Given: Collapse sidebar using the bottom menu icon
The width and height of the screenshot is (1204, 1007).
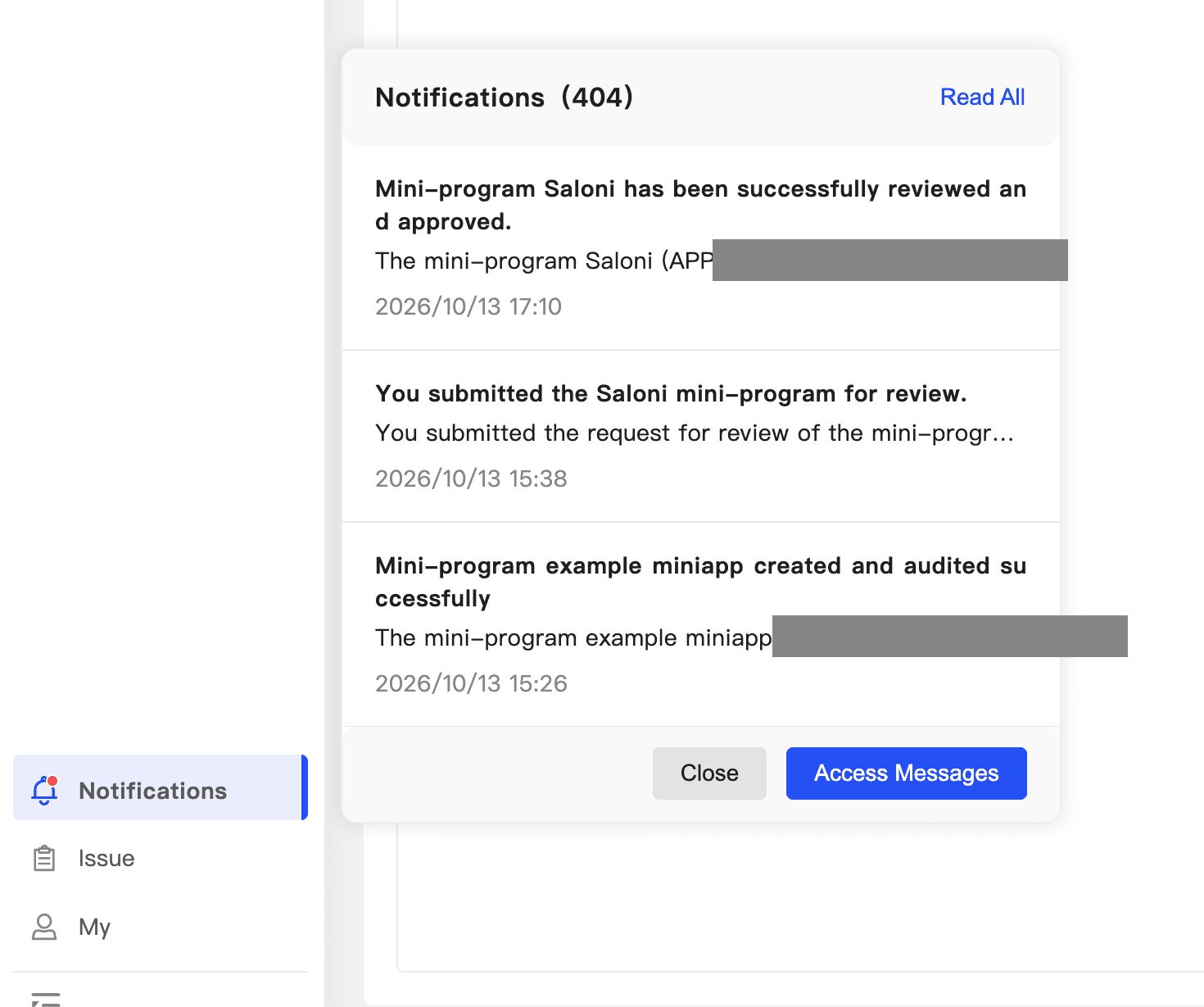Looking at the screenshot, I should coord(46,999).
